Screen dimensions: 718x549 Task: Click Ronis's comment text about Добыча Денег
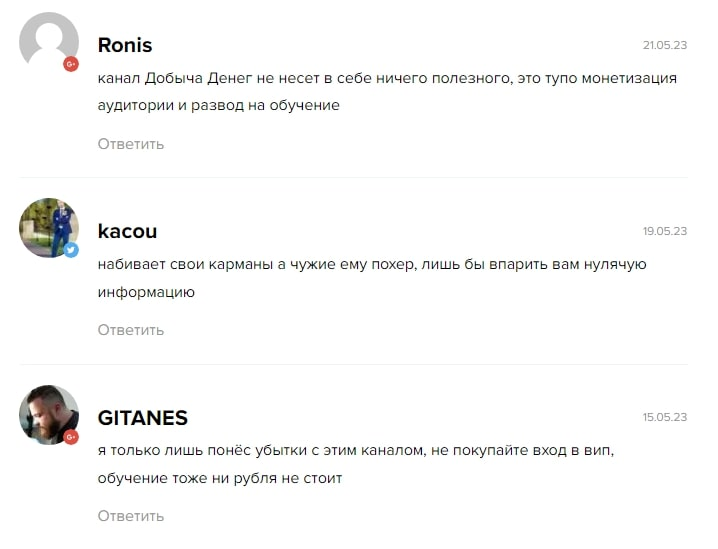pos(387,78)
